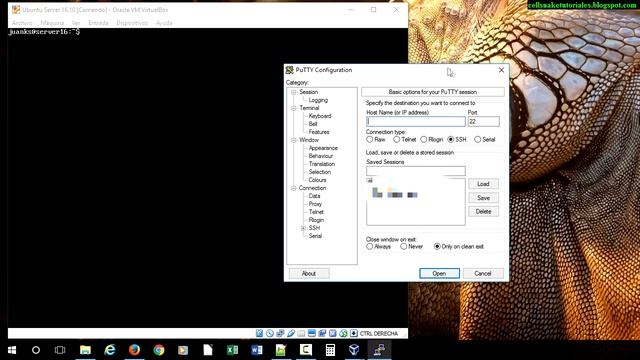Click the Cancel button

coord(483,273)
